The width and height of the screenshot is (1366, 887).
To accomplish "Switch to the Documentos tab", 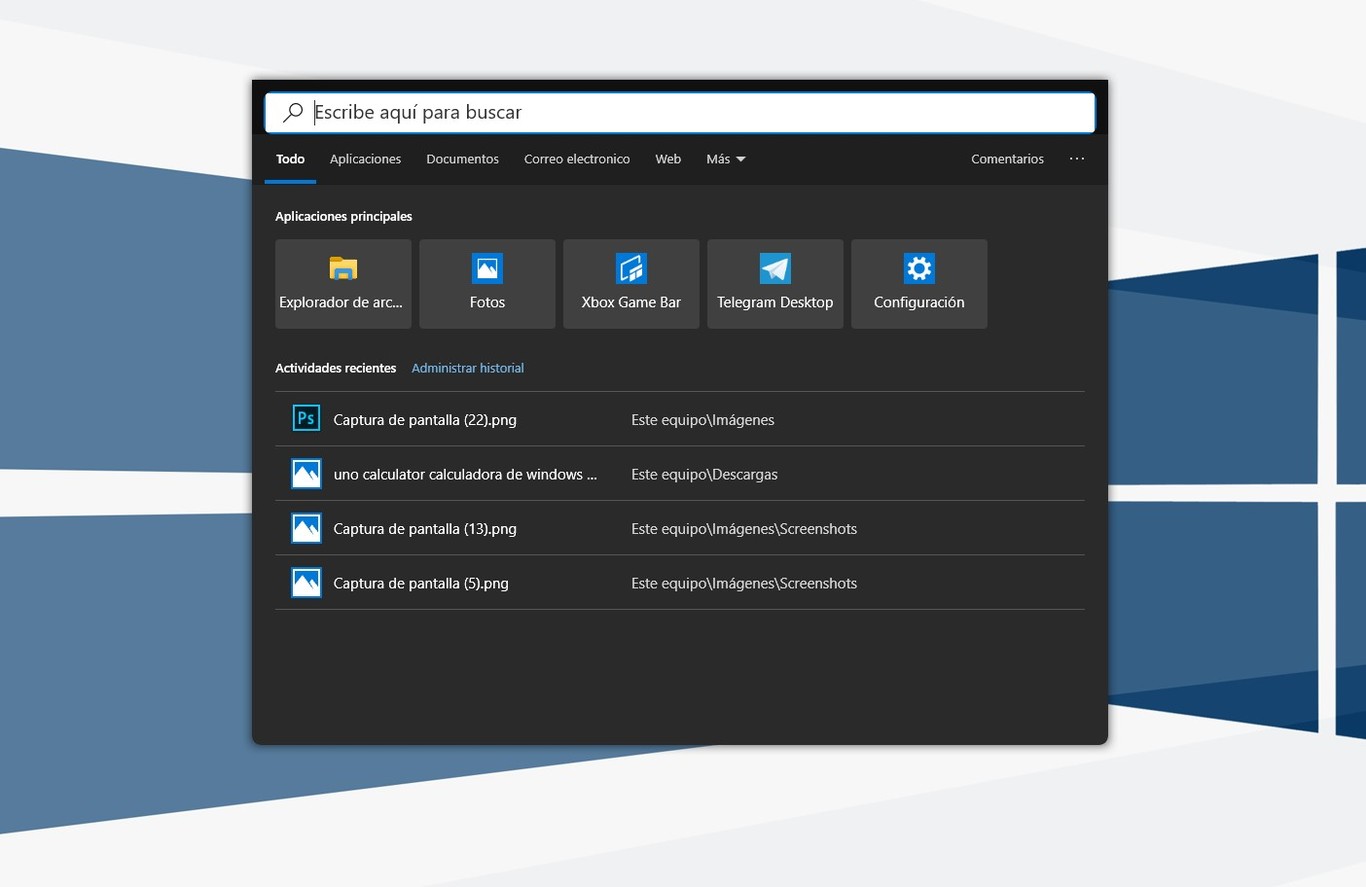I will point(462,159).
